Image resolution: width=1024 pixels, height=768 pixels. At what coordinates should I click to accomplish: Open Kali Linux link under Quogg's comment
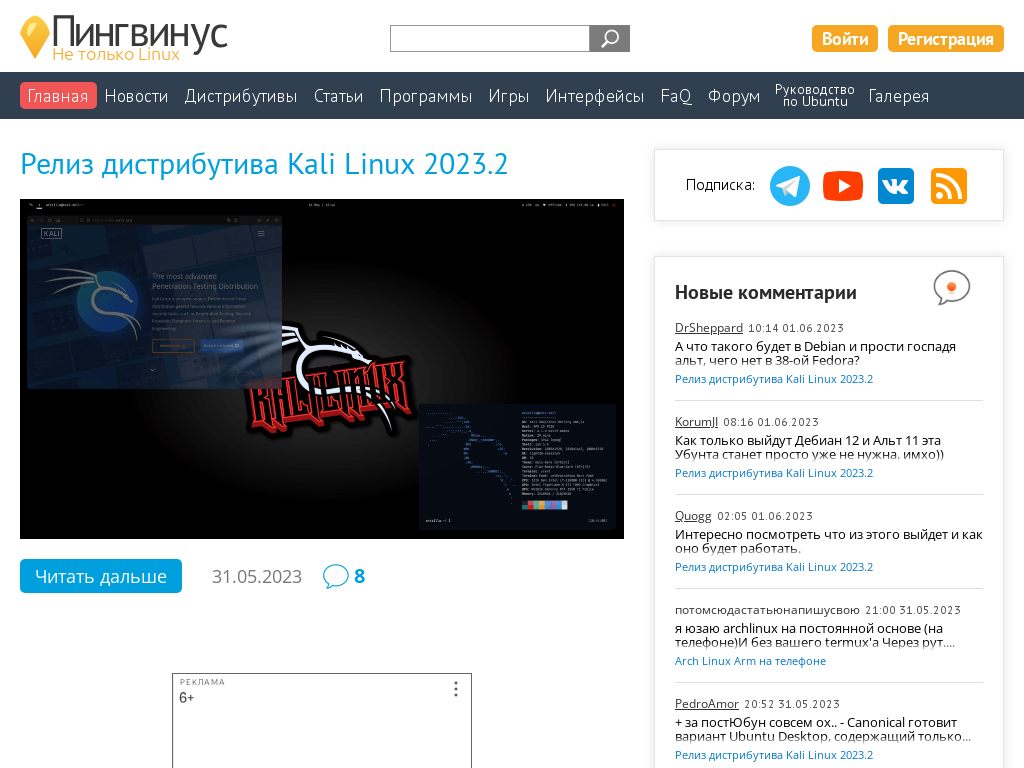pyautogui.click(x=774, y=568)
